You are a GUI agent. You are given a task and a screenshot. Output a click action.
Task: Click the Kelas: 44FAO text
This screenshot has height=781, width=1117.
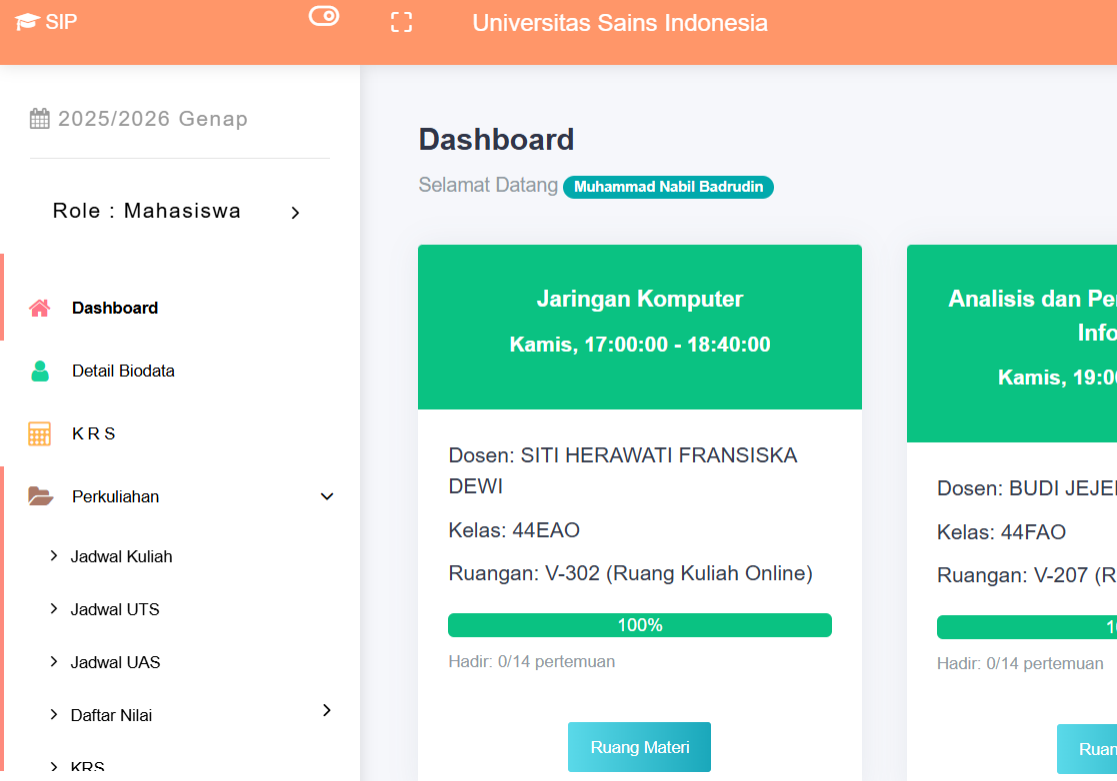pos(1001,532)
